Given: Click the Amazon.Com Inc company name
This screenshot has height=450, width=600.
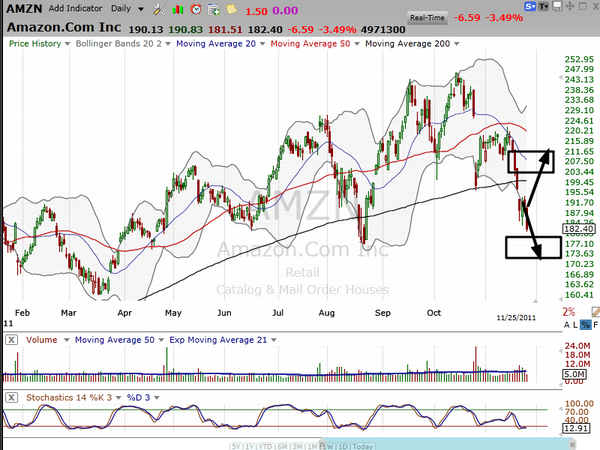Looking at the screenshot, I should [x=64, y=27].
